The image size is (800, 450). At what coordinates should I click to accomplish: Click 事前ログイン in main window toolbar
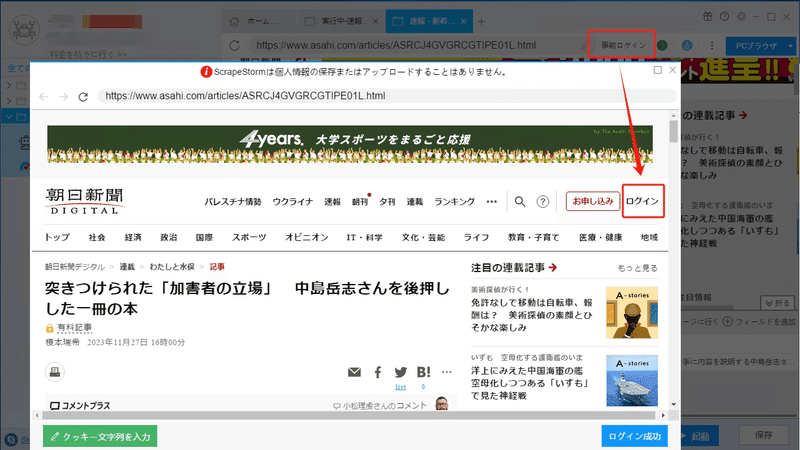pos(623,45)
